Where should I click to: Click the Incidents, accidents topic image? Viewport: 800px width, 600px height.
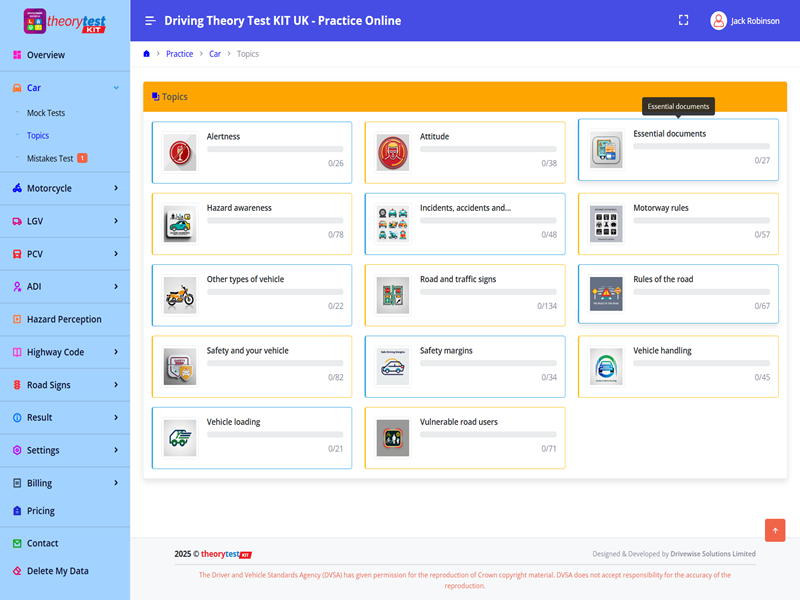pyautogui.click(x=393, y=223)
